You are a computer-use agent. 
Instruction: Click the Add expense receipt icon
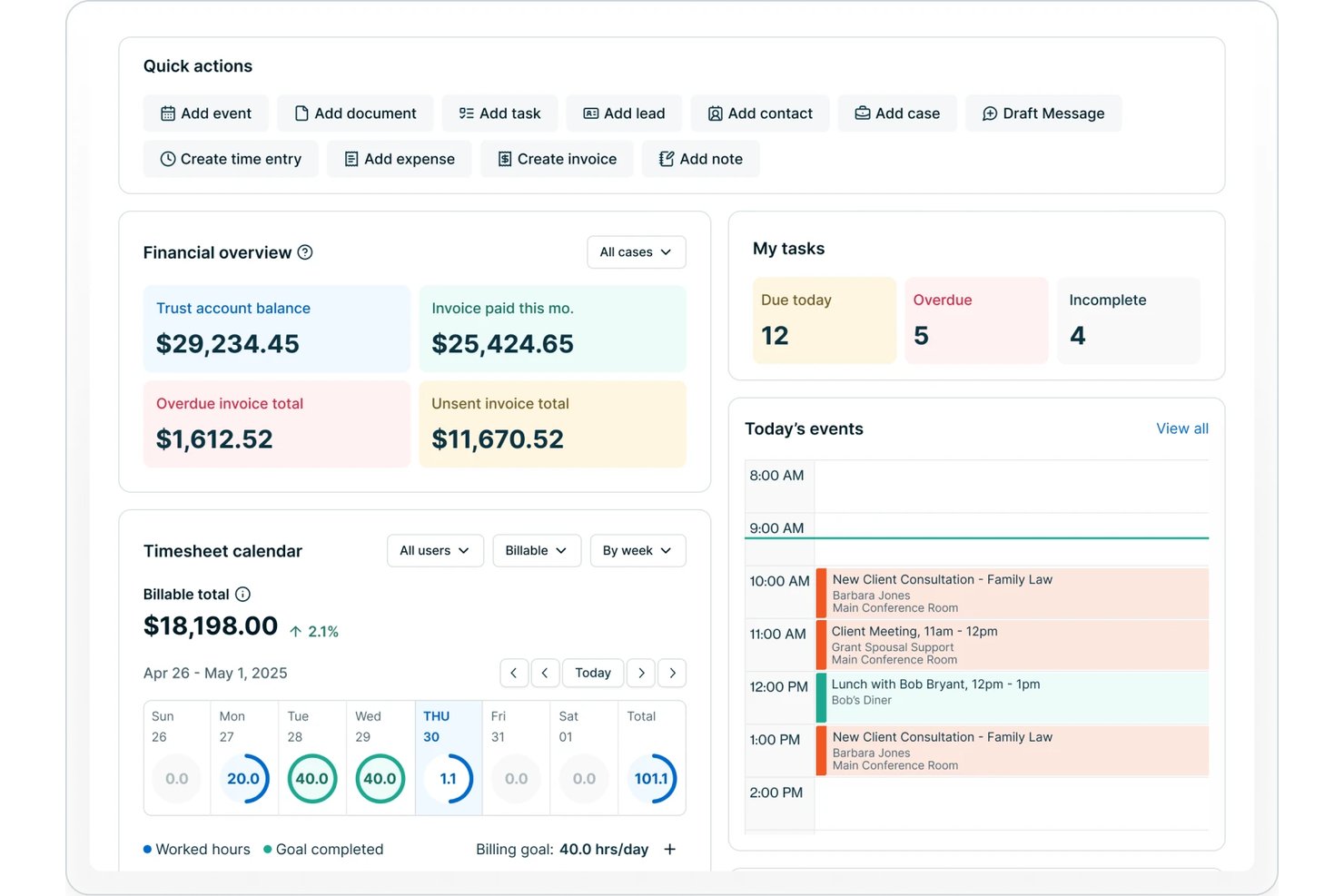[x=351, y=159]
